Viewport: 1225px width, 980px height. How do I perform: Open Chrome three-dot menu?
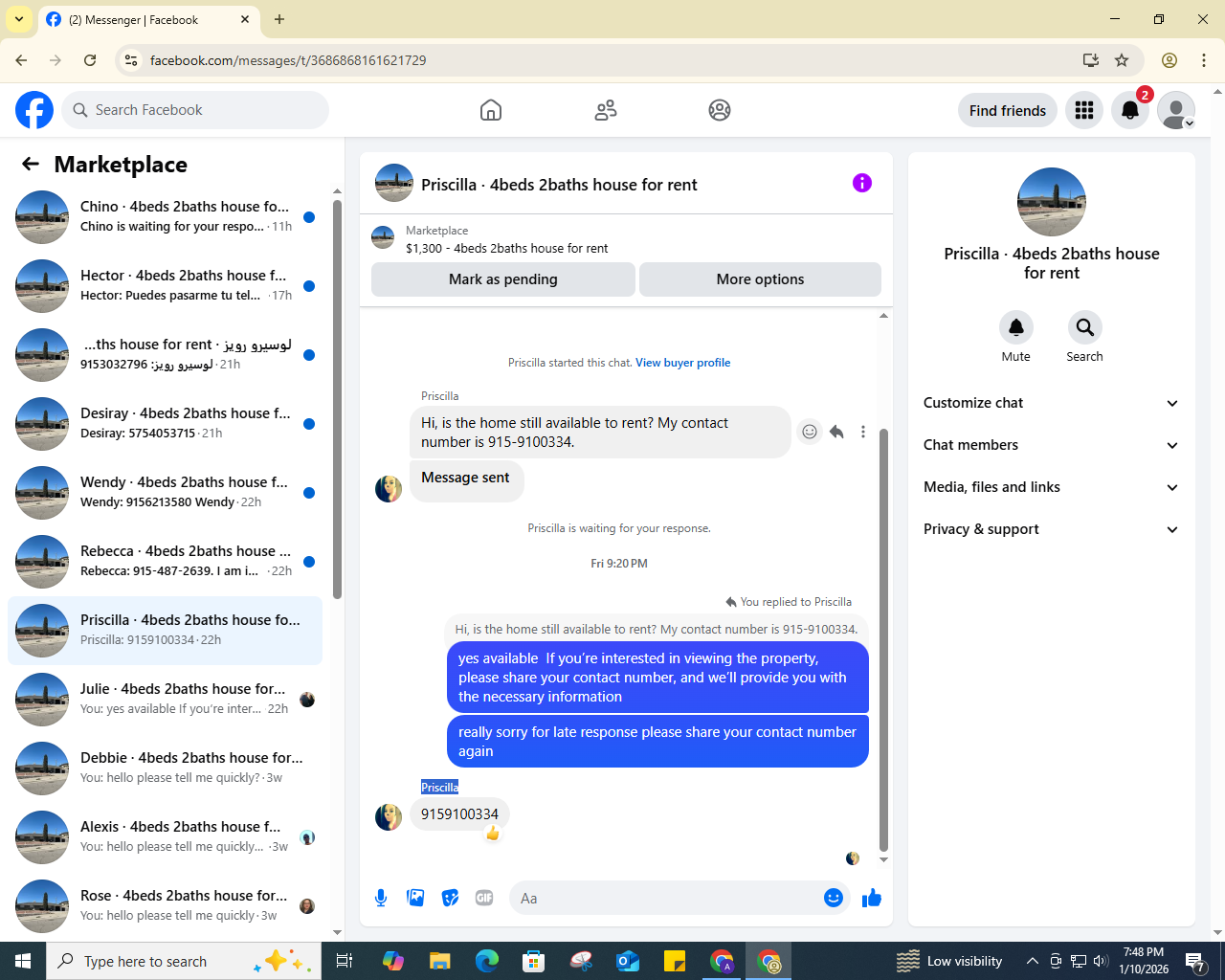click(1204, 60)
